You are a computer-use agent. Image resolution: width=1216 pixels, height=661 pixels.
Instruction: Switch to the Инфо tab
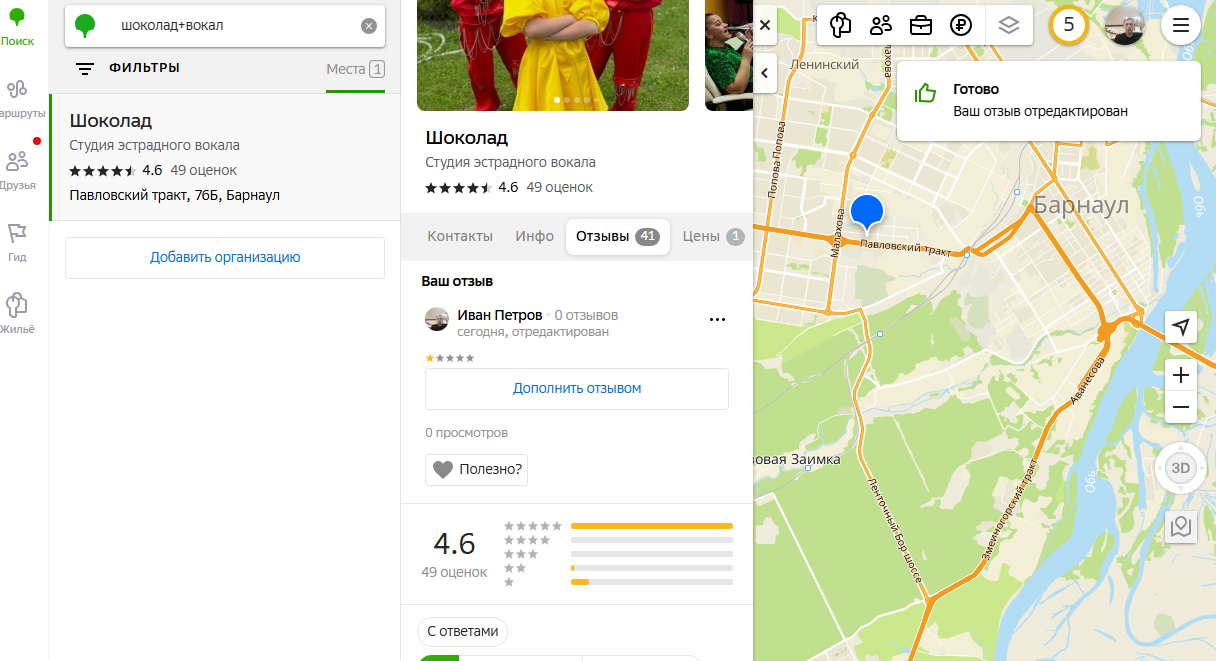coord(535,237)
